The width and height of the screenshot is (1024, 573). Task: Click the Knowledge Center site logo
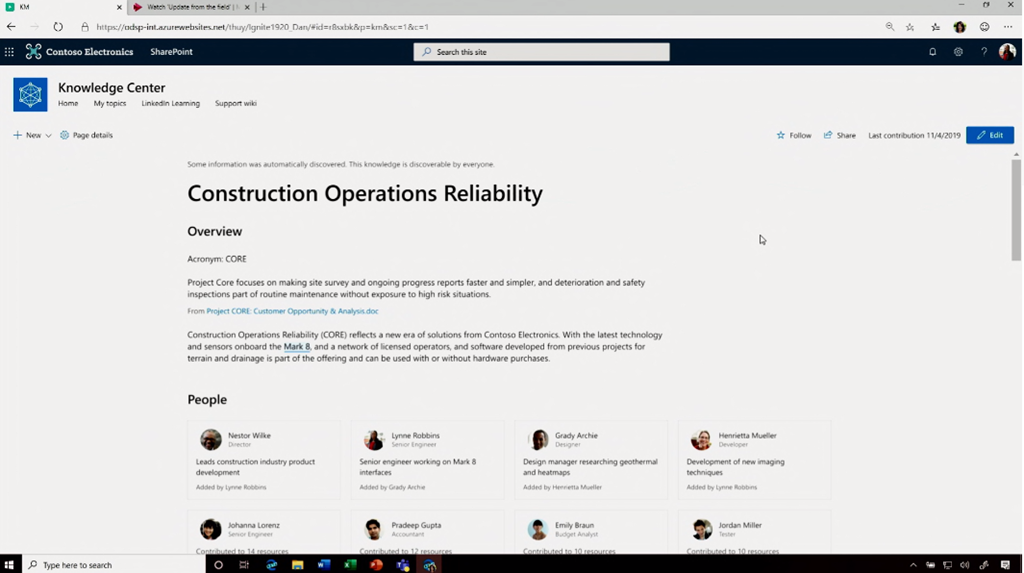30,95
